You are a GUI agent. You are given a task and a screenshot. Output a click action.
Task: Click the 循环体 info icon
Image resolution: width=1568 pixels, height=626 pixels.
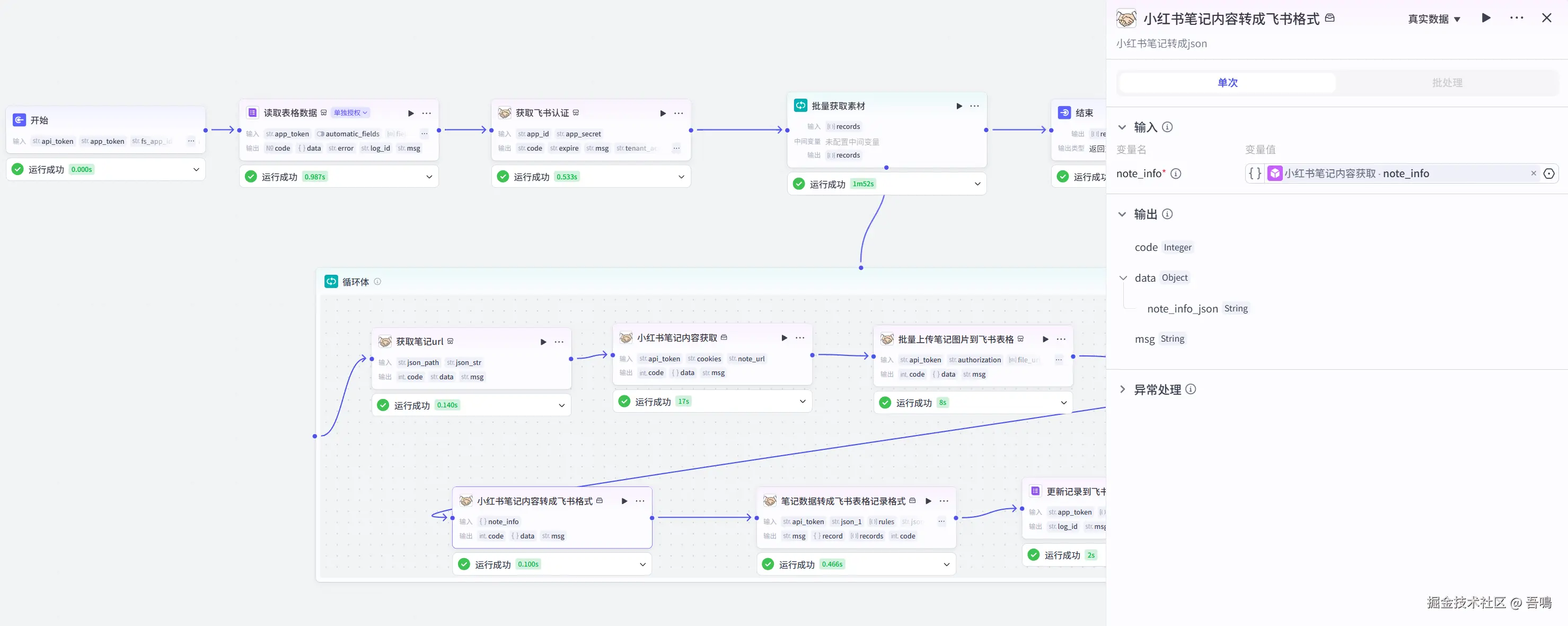coord(377,282)
